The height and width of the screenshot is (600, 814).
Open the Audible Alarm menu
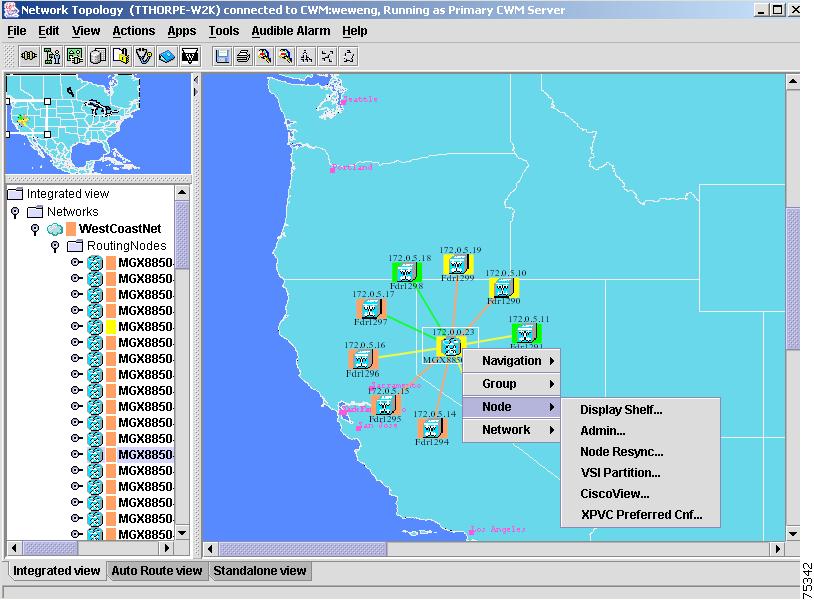(291, 31)
